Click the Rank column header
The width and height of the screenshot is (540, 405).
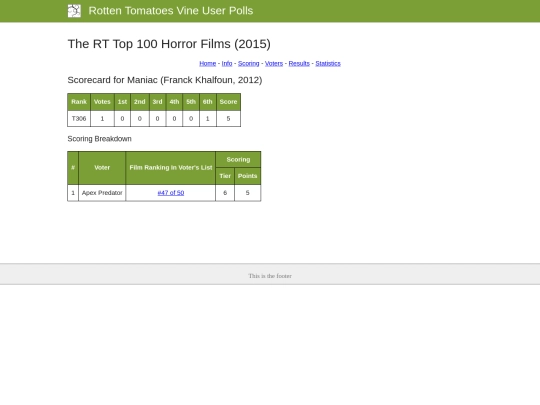pyautogui.click(x=79, y=102)
